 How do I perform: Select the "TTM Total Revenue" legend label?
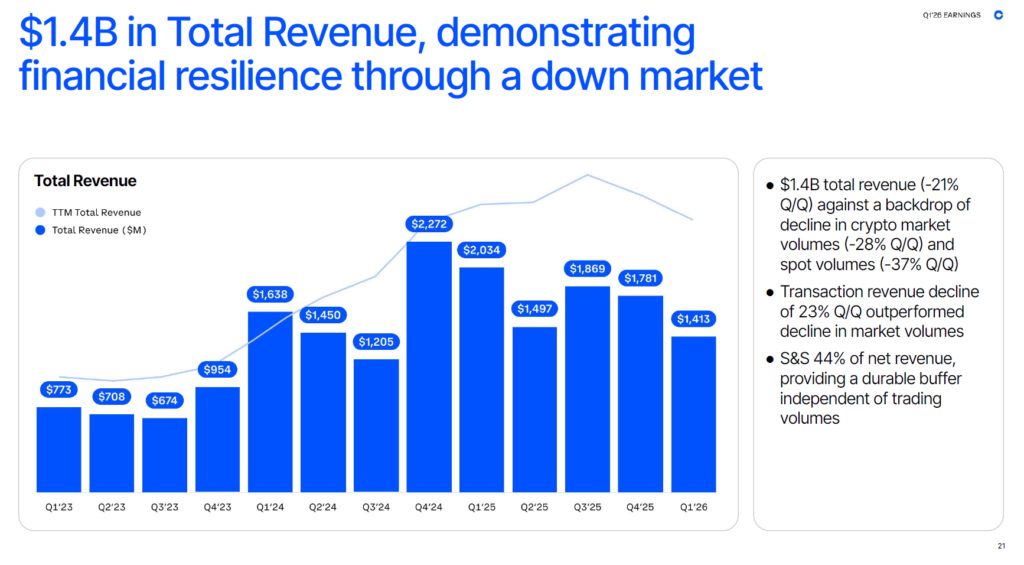(x=97, y=212)
